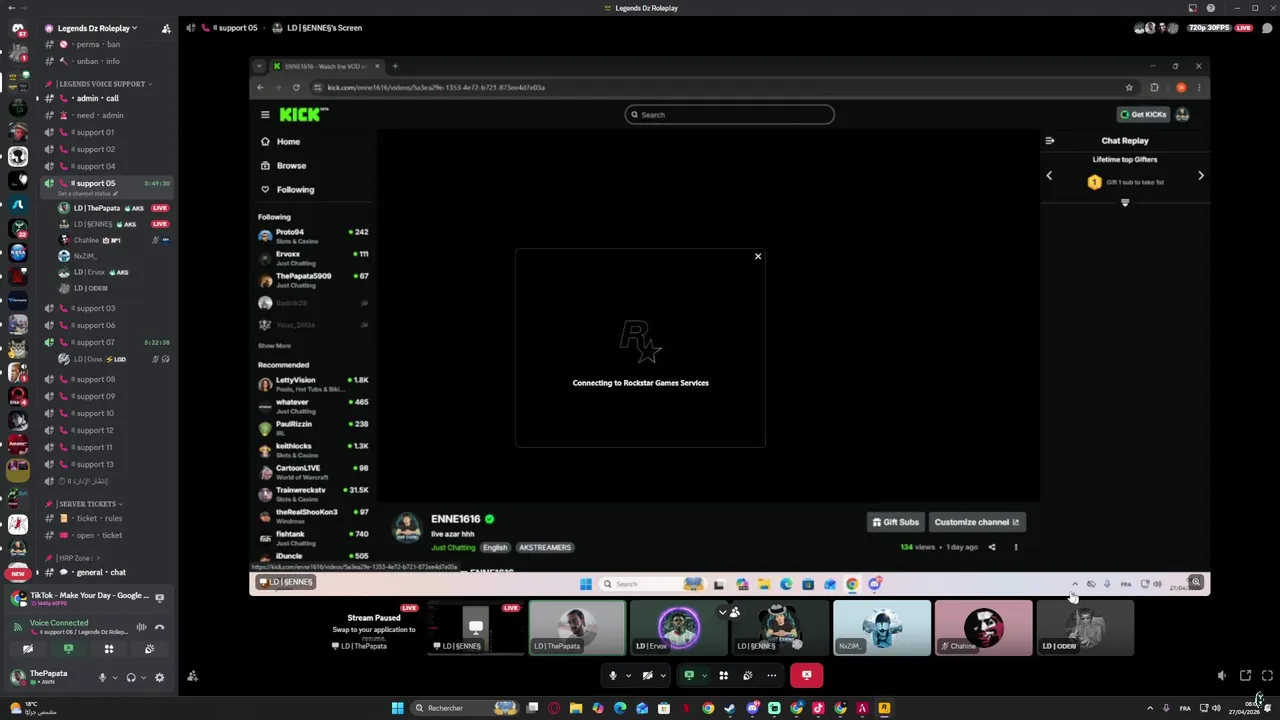This screenshot has width=1280, height=720.
Task: Join support 07 voice channel
Action: click(95, 342)
